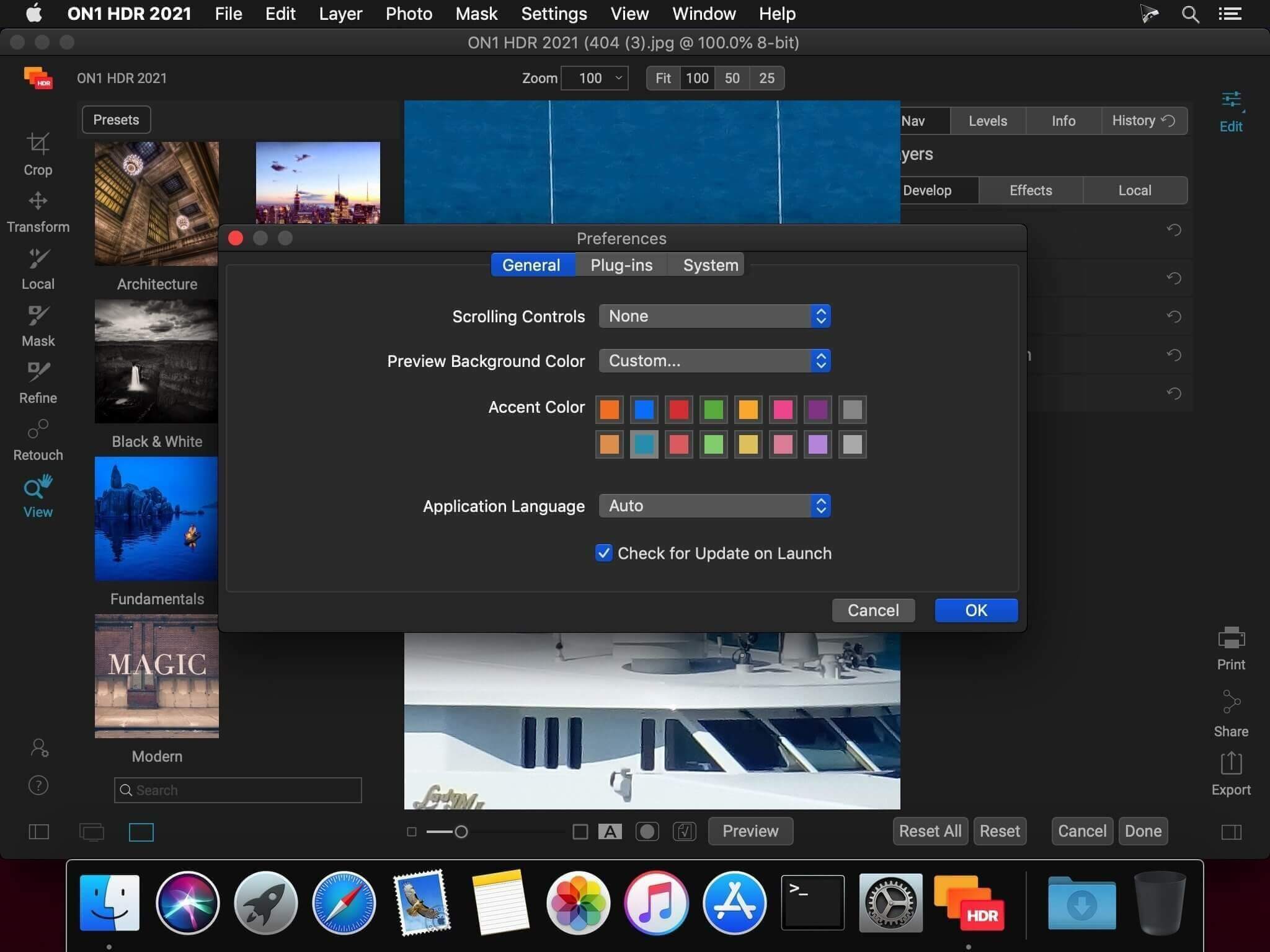Select the Architecture preset thumbnail
The image size is (1270, 952).
point(156,203)
